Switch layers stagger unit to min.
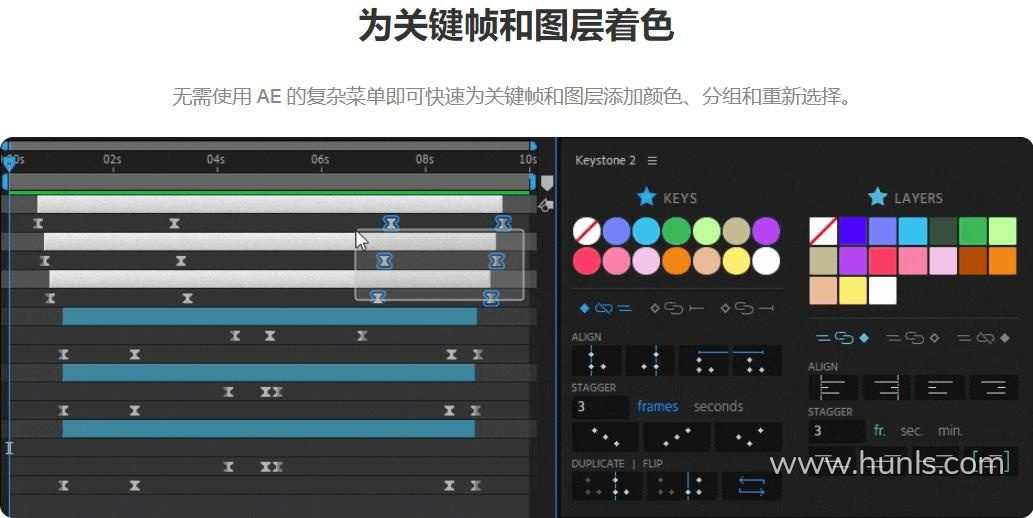 (949, 431)
